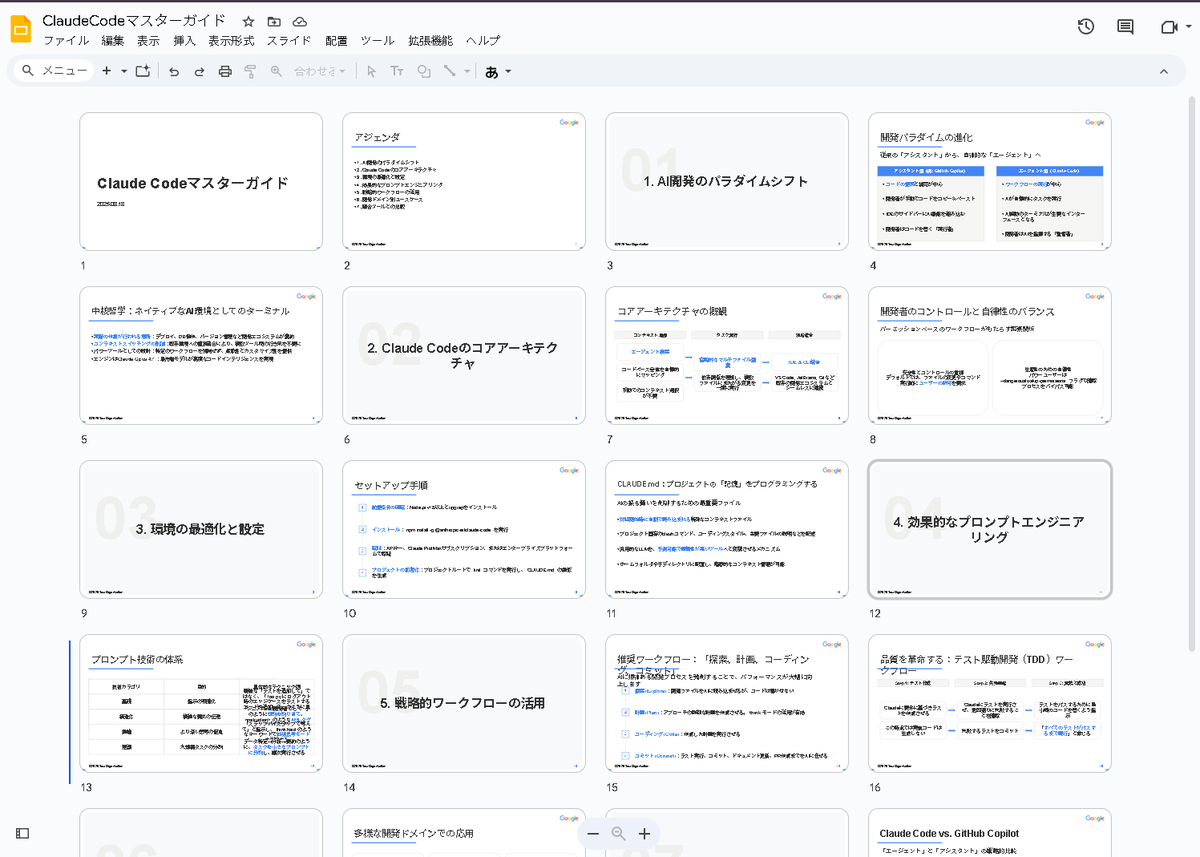Choose the select cursor tool
This screenshot has height=857, width=1200.
pos(371,71)
